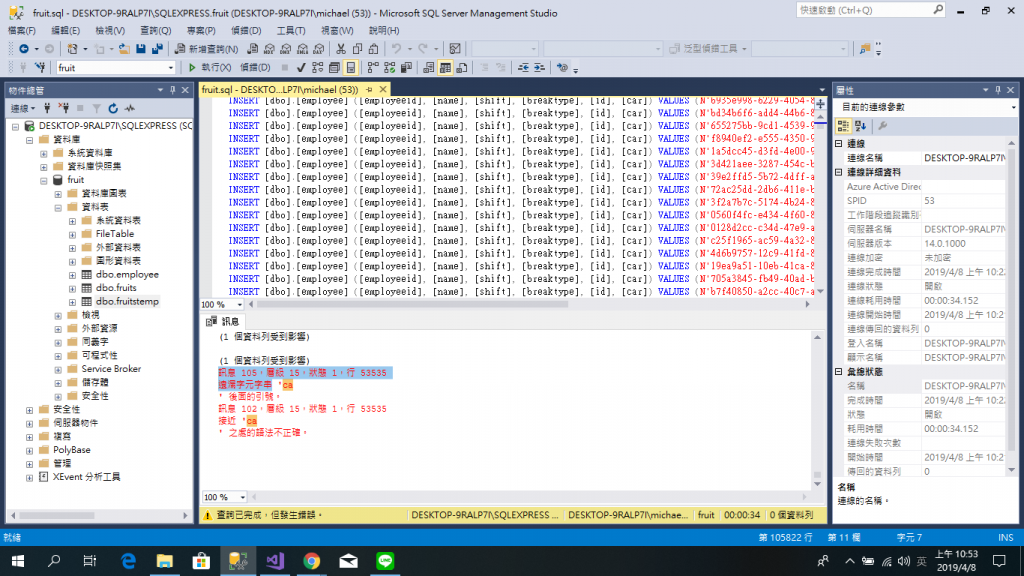The height and width of the screenshot is (576, 1024).
Task: Click the messages pane vertical scrollbar
Action: pos(817,410)
